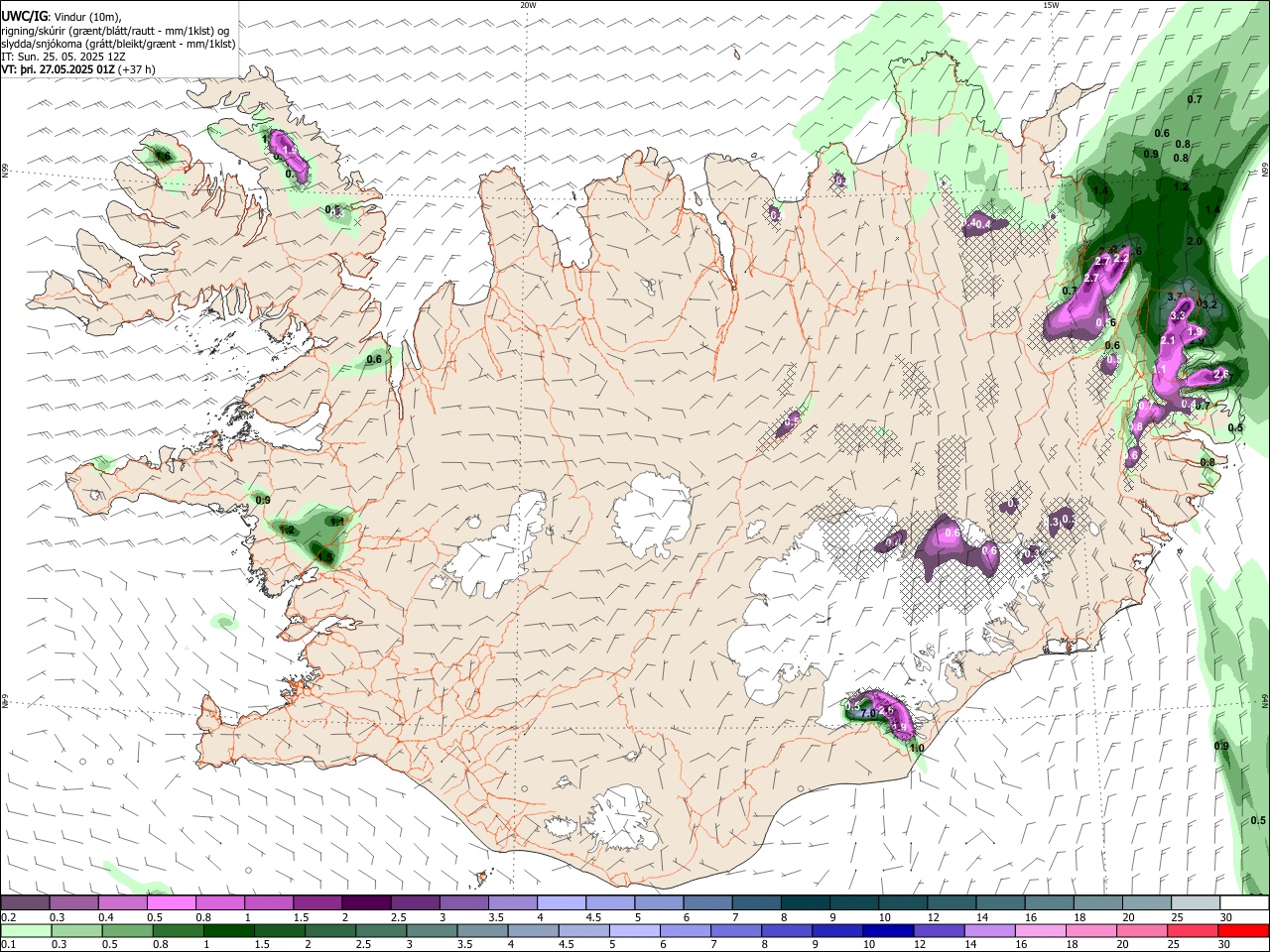Click the palest green first swatch in bottom scale
This screenshot has height=952, width=1270.
point(25,930)
